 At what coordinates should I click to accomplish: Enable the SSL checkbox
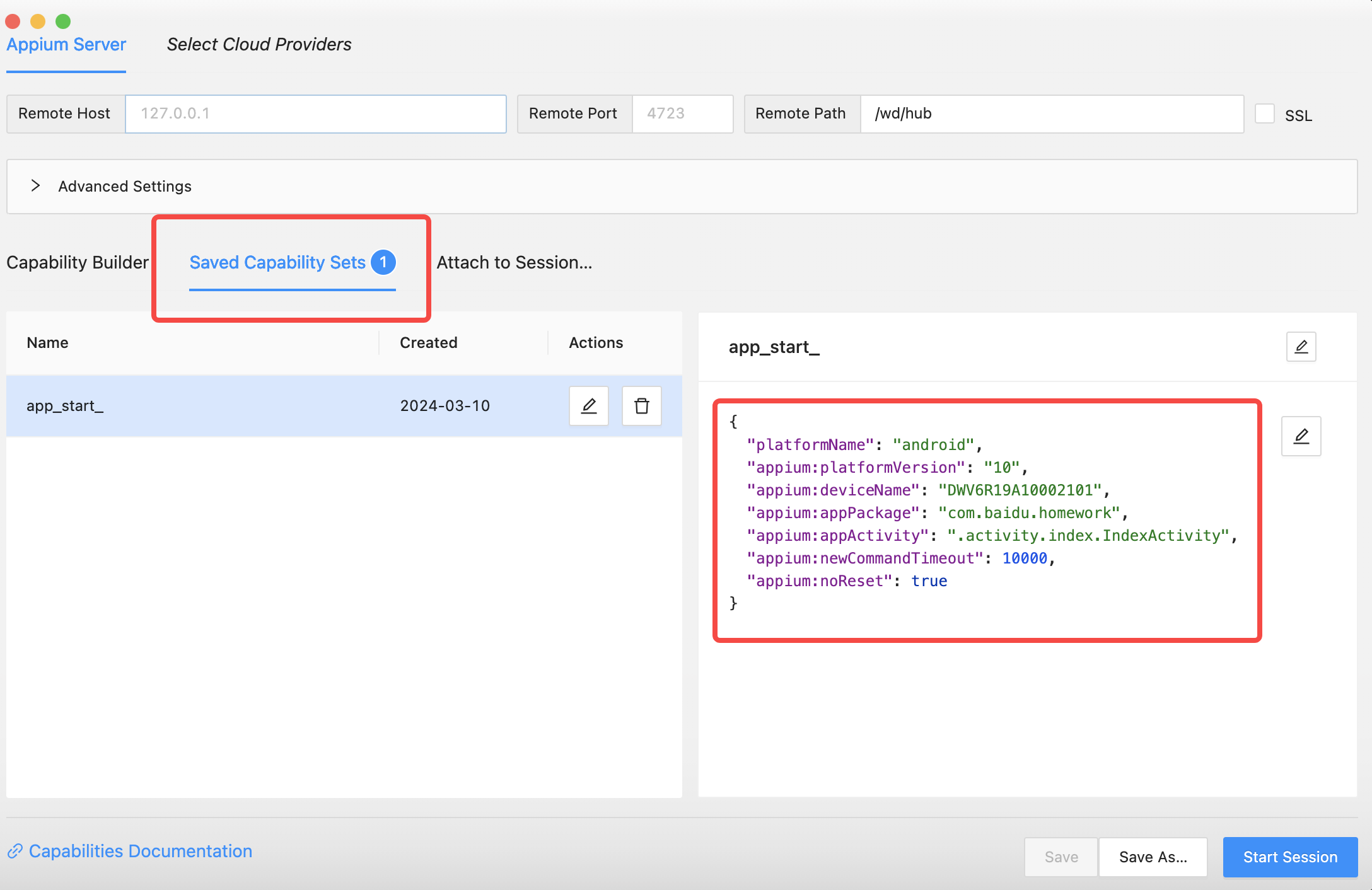(1264, 114)
